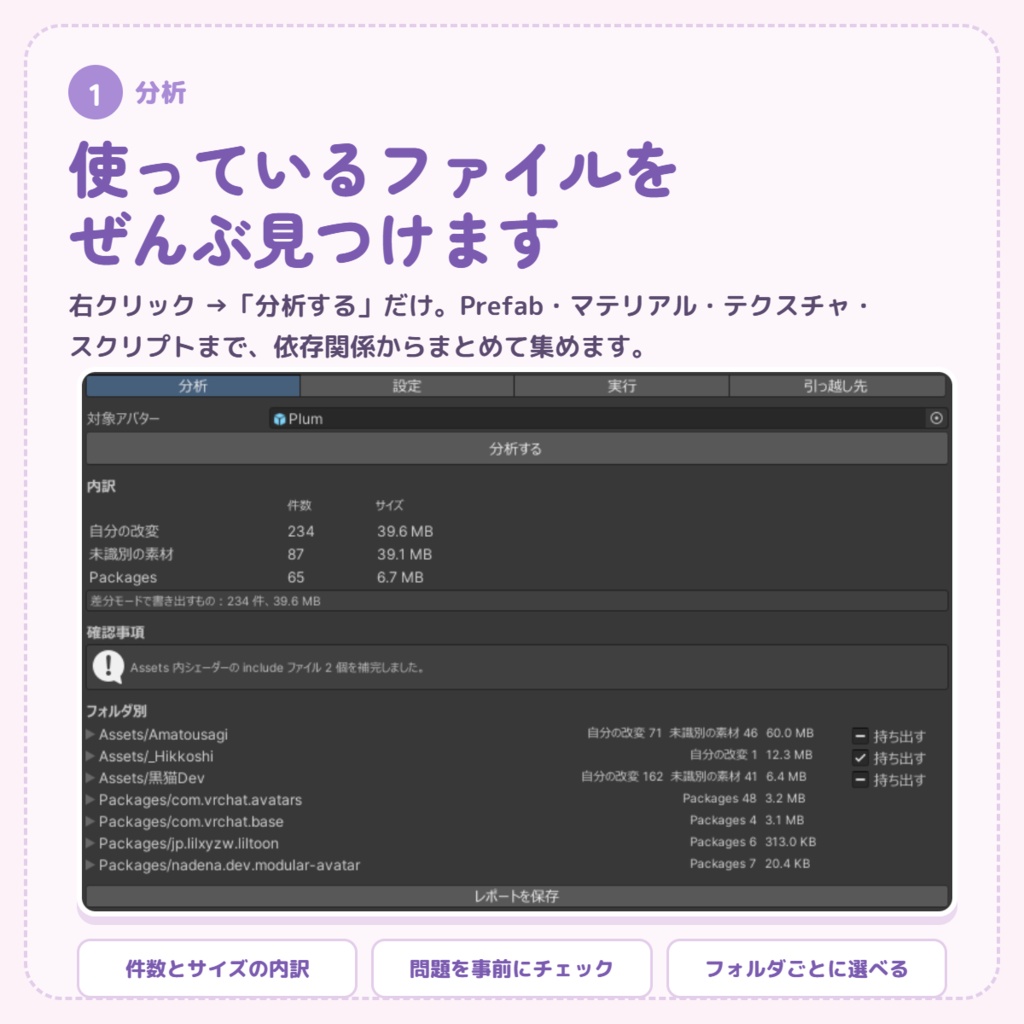Select the Assets/Amatousagi row label
Screen dimensions: 1024x1024
click(x=163, y=735)
